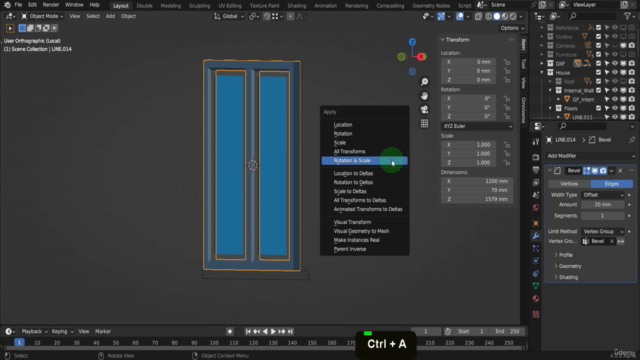Choose Rotation & Scale in Apply menu
The image size is (640, 360).
pyautogui.click(x=364, y=161)
